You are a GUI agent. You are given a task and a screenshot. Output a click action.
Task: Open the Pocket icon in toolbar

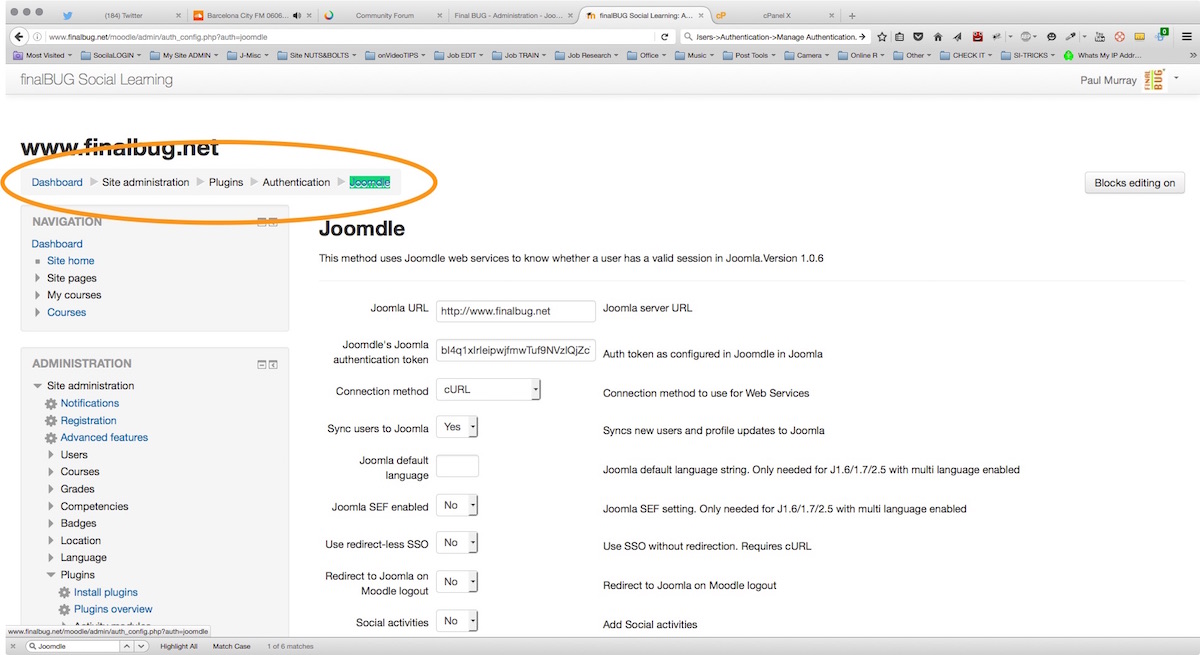[x=918, y=37]
